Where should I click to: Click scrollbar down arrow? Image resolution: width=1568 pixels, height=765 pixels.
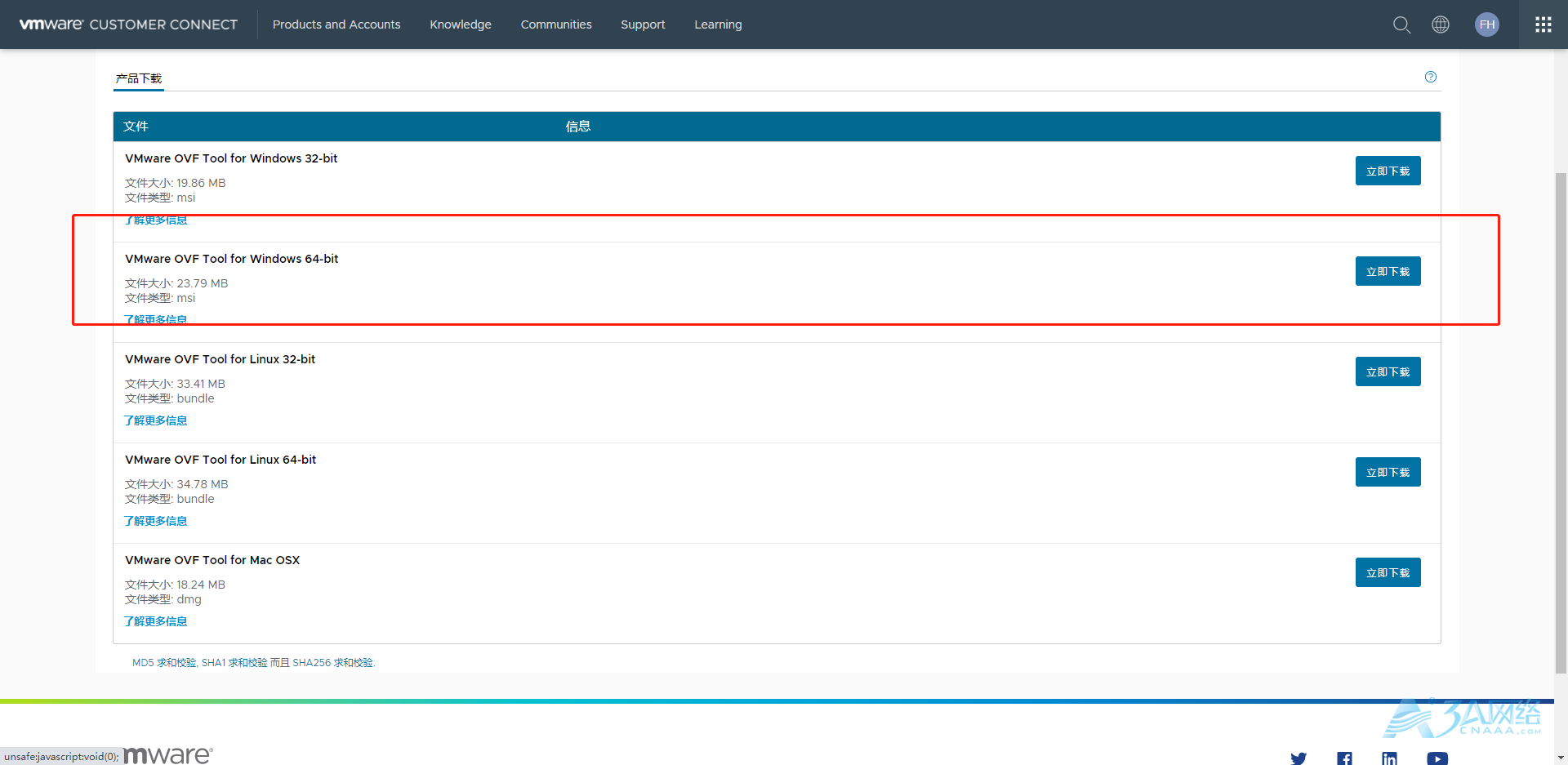1561,758
